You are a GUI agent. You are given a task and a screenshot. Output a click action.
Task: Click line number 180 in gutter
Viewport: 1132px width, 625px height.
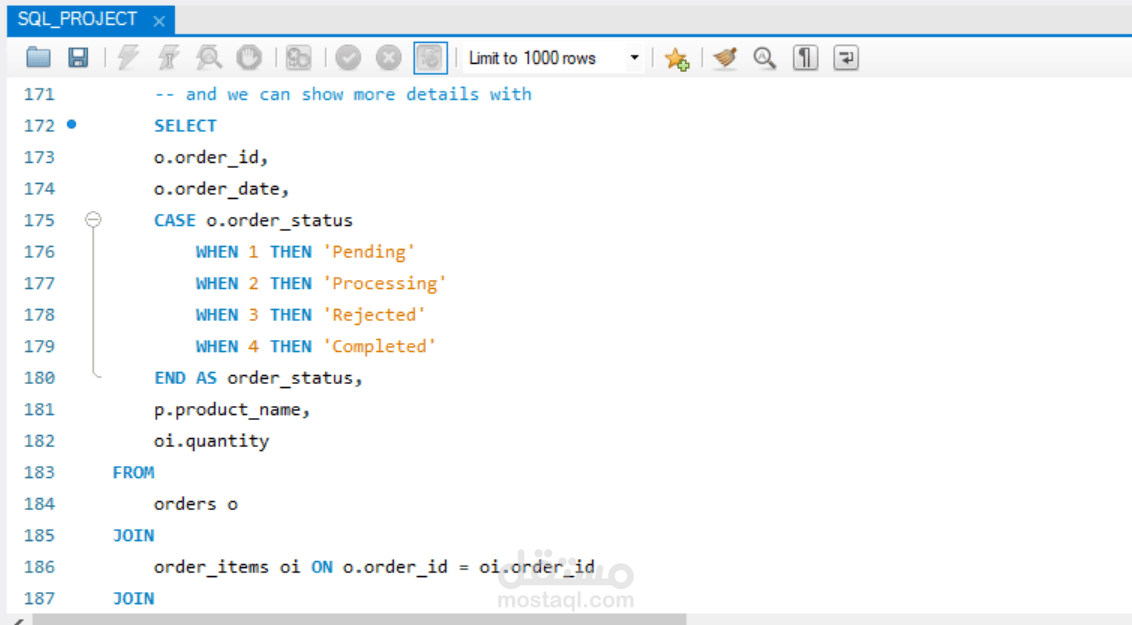pyautogui.click(x=39, y=378)
